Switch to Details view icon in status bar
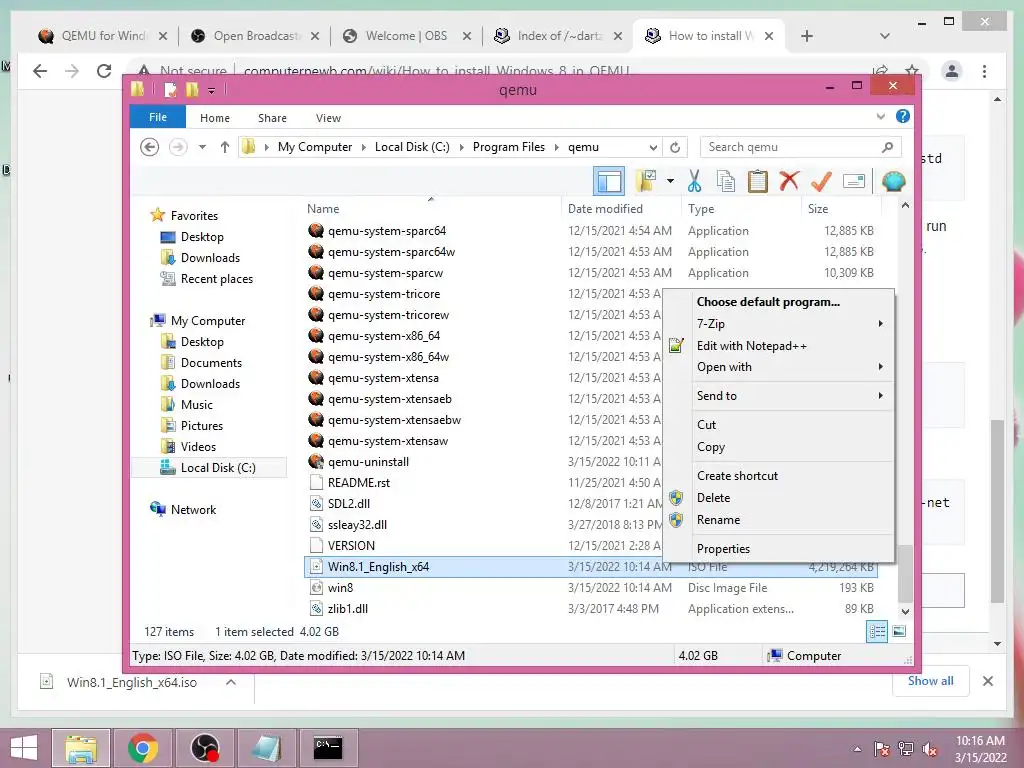 click(x=877, y=632)
